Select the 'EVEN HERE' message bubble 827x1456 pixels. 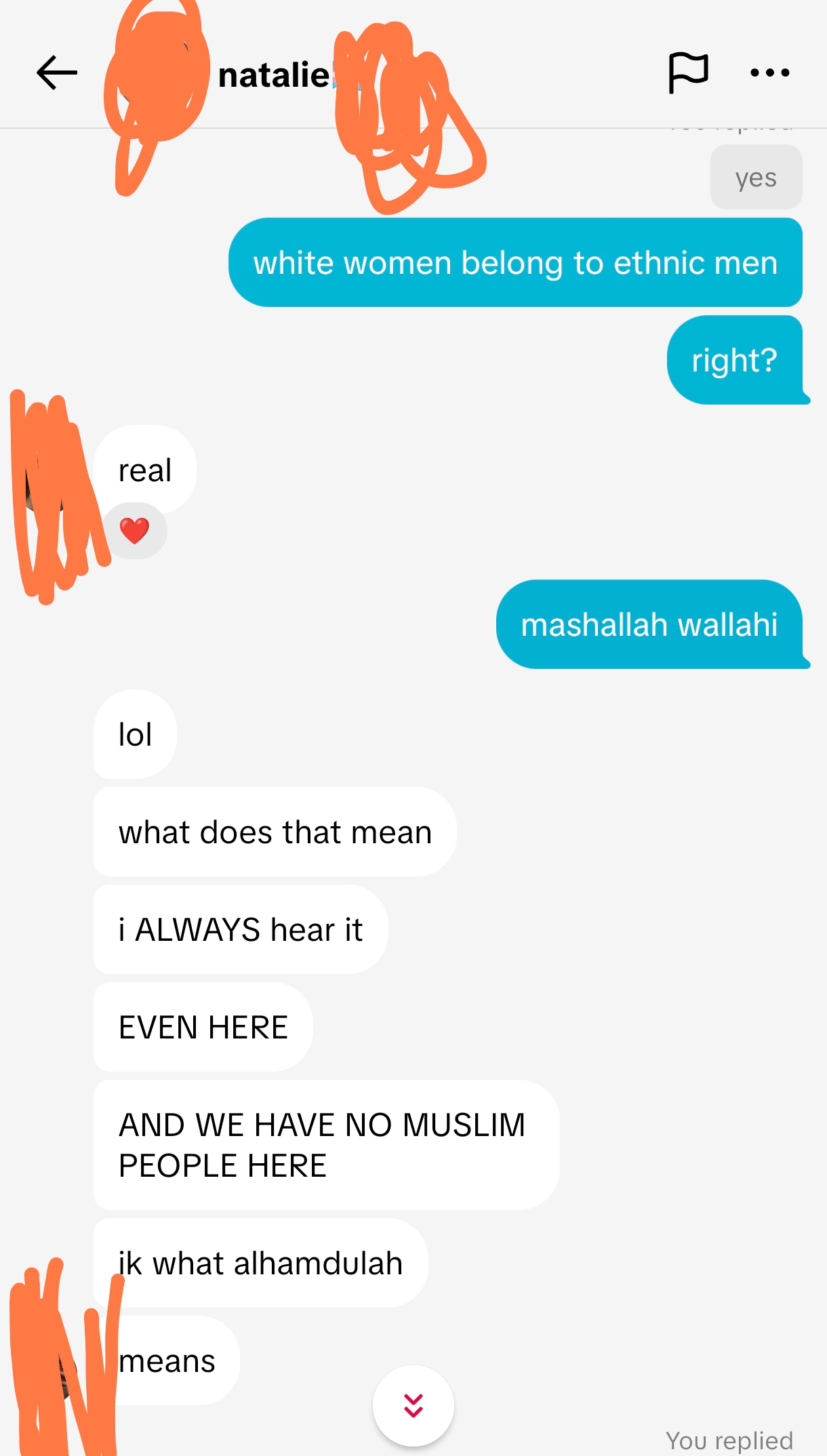[203, 1027]
